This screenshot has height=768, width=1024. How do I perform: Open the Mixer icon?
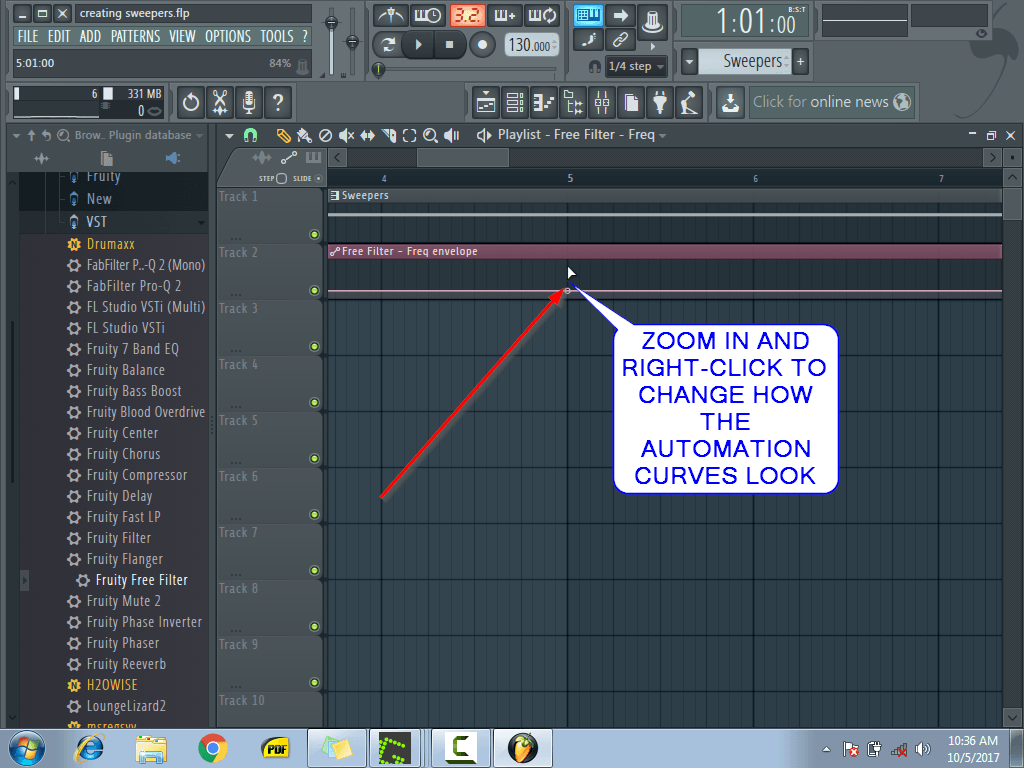[602, 103]
